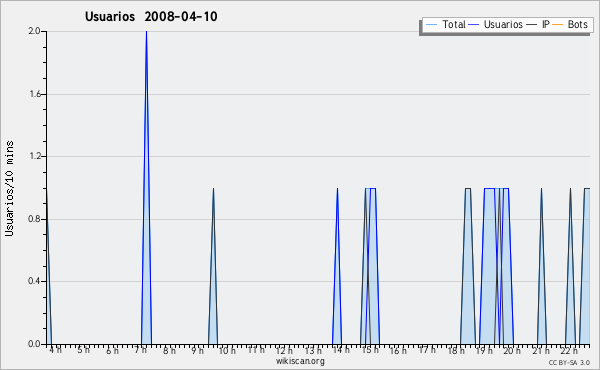Click the 22 h x-axis label

pyautogui.click(x=569, y=350)
